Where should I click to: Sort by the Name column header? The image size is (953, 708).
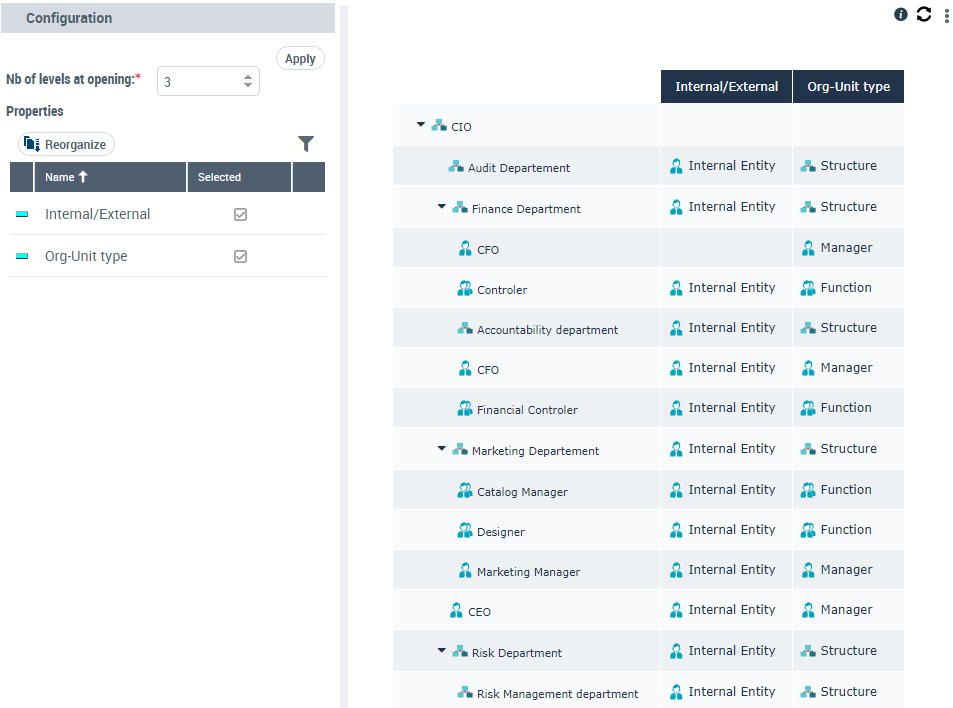coord(66,177)
